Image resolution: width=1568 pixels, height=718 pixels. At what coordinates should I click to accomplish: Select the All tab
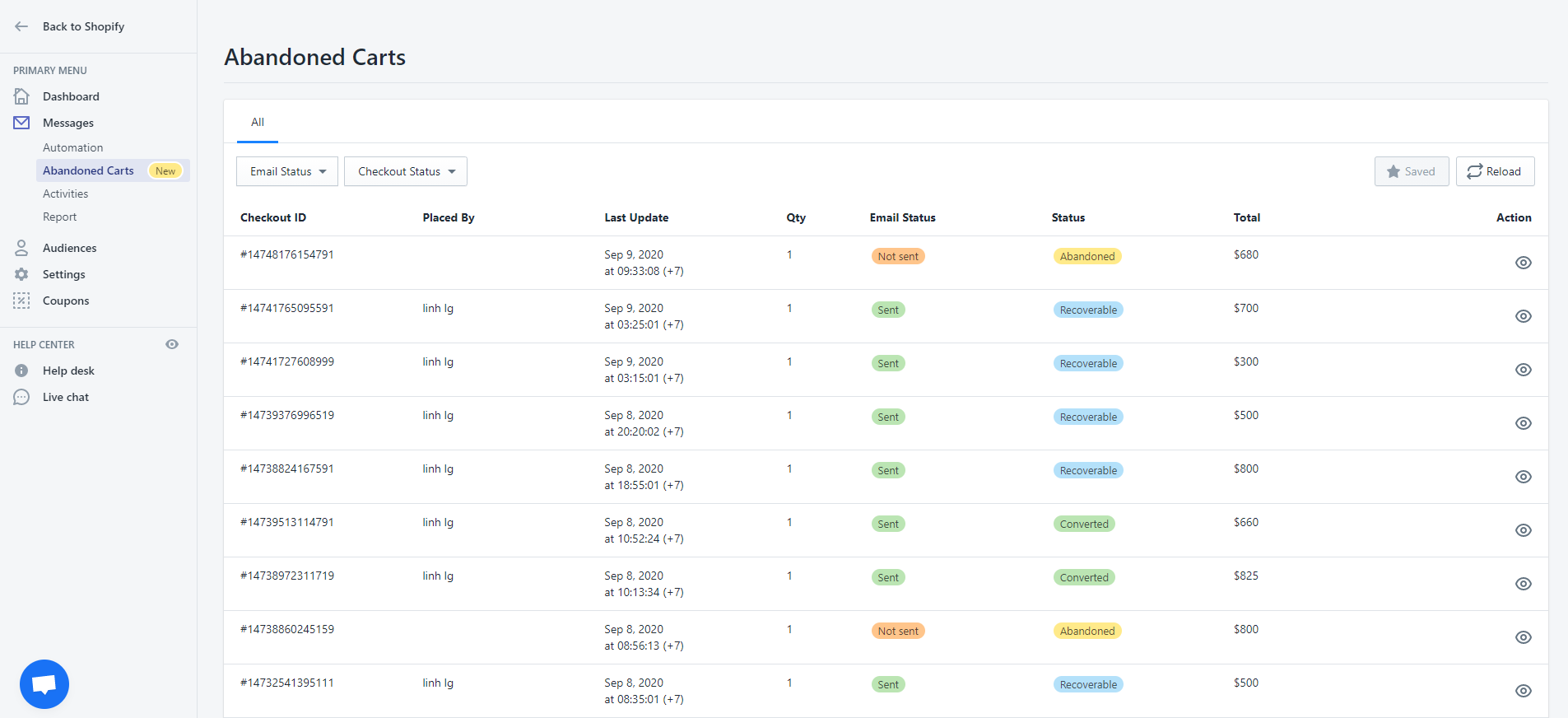coord(258,123)
